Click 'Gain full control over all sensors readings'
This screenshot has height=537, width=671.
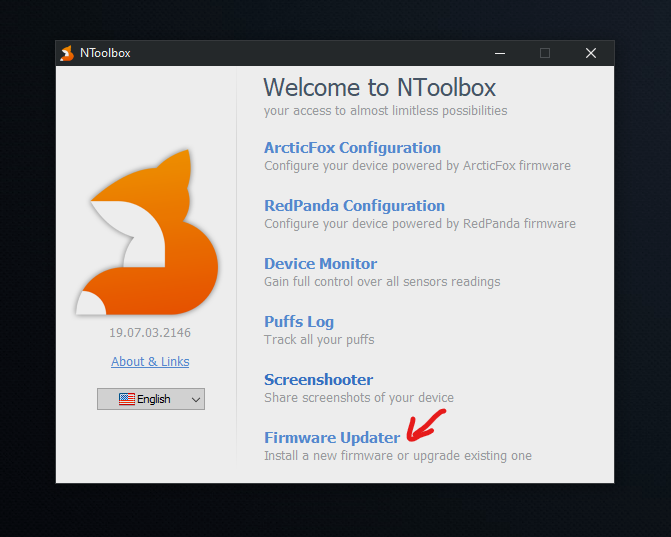click(382, 282)
